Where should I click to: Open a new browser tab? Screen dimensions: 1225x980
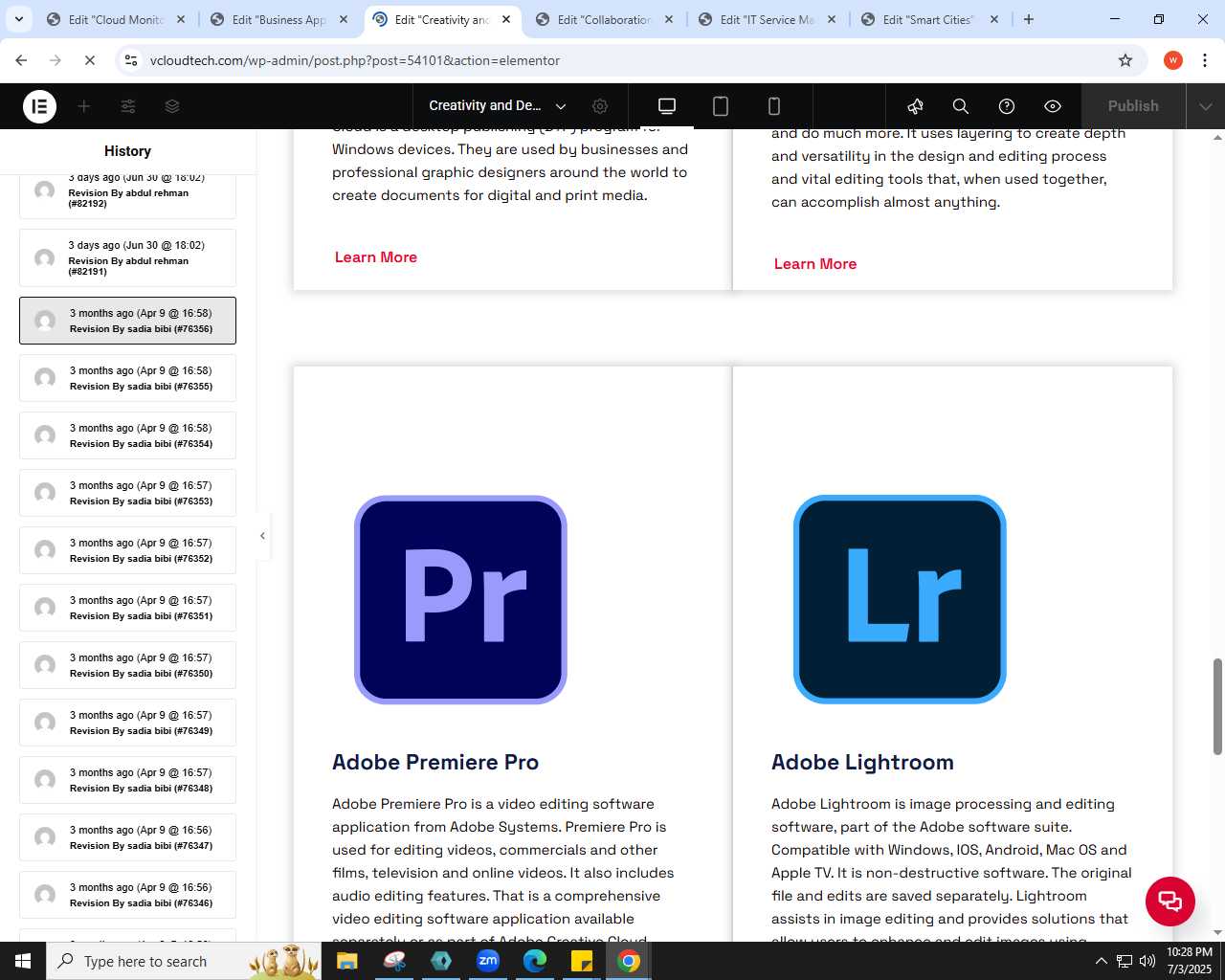click(1029, 19)
